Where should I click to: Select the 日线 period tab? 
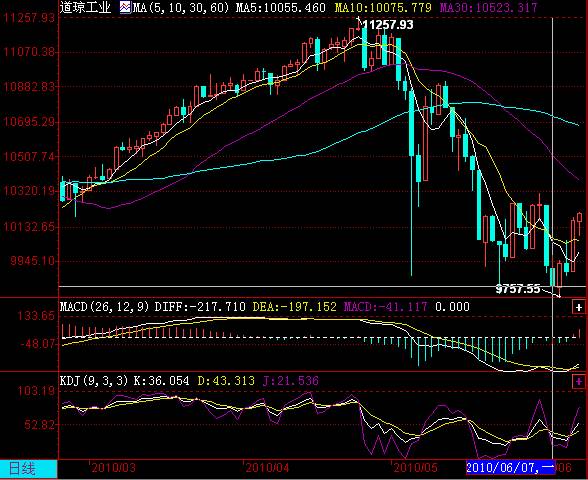point(28,468)
